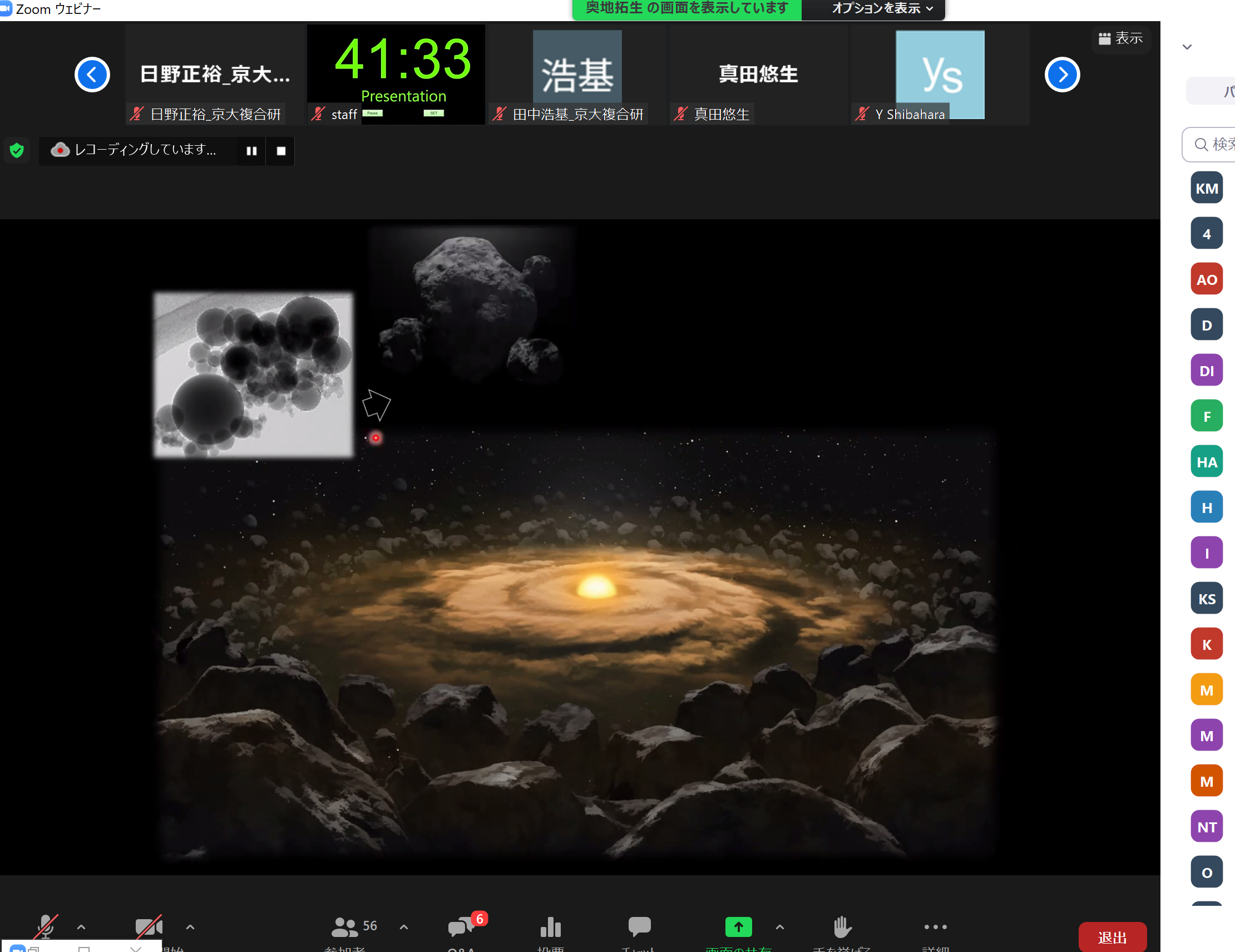The width and height of the screenshot is (1235, 952).
Task: Select the teal HA participant avatar
Action: click(1207, 462)
